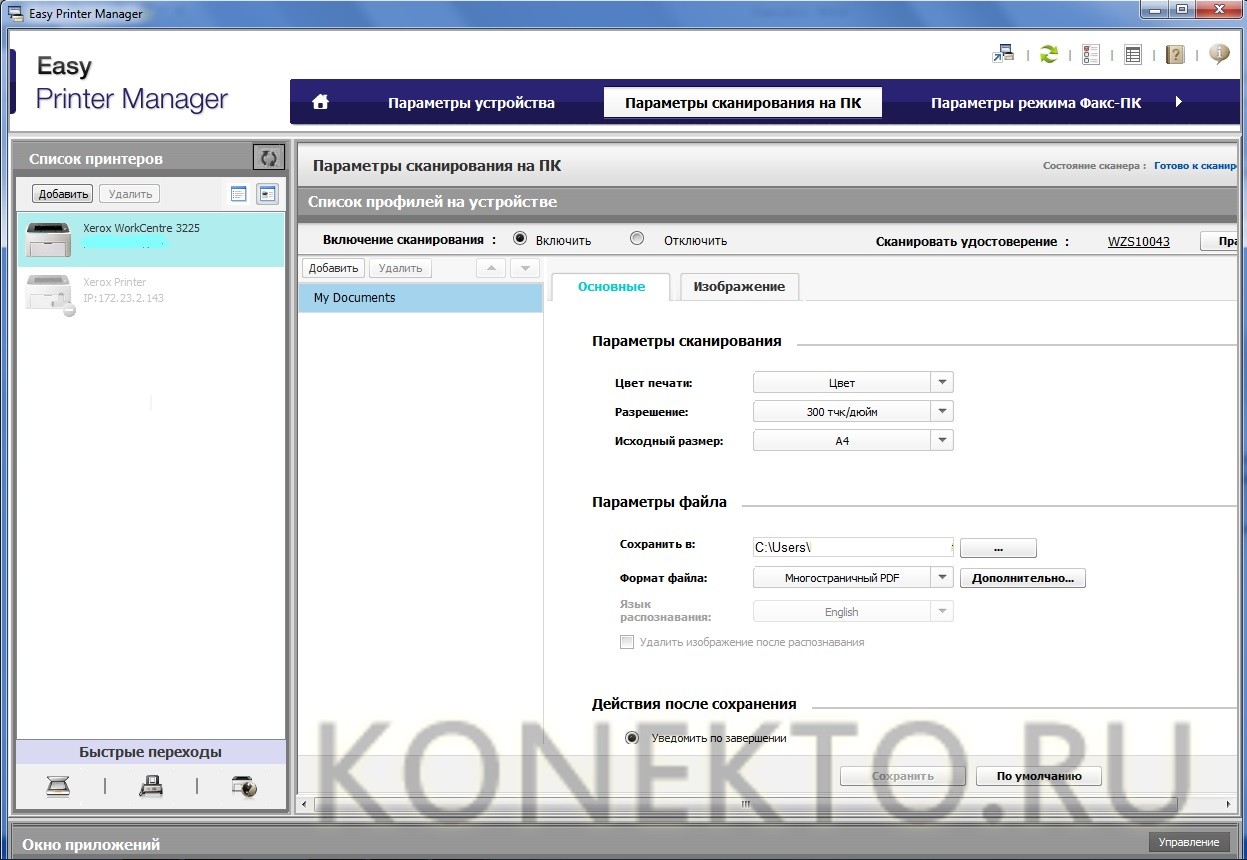Select 'Уведомить по завершении' radio option
The height and width of the screenshot is (860, 1247).
[631, 738]
